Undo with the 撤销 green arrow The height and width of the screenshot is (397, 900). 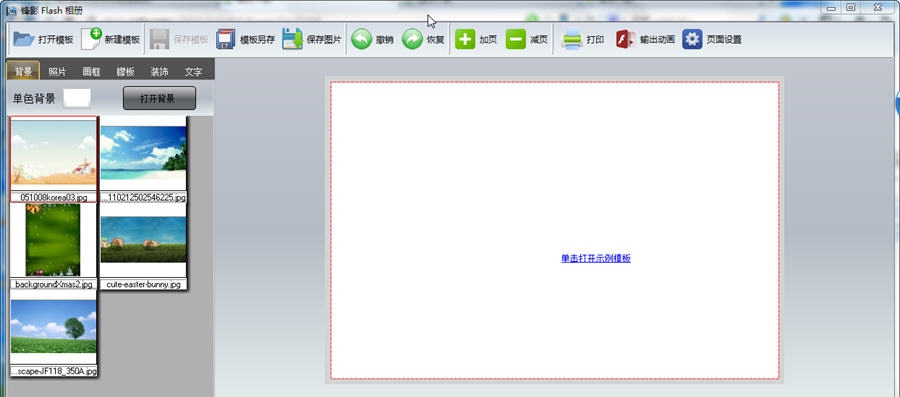[x=361, y=39]
